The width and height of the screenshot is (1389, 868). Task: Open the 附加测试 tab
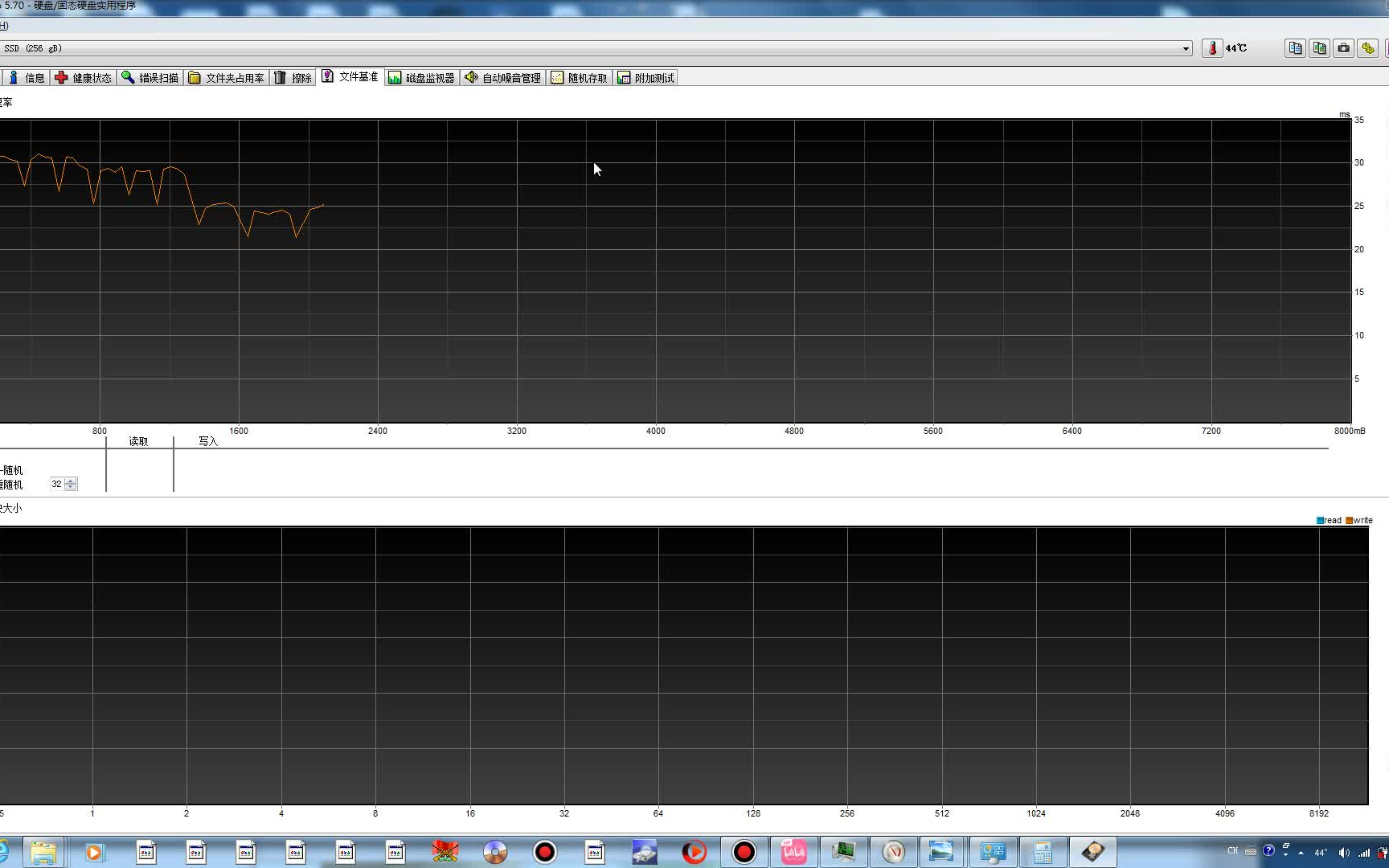(x=646, y=78)
